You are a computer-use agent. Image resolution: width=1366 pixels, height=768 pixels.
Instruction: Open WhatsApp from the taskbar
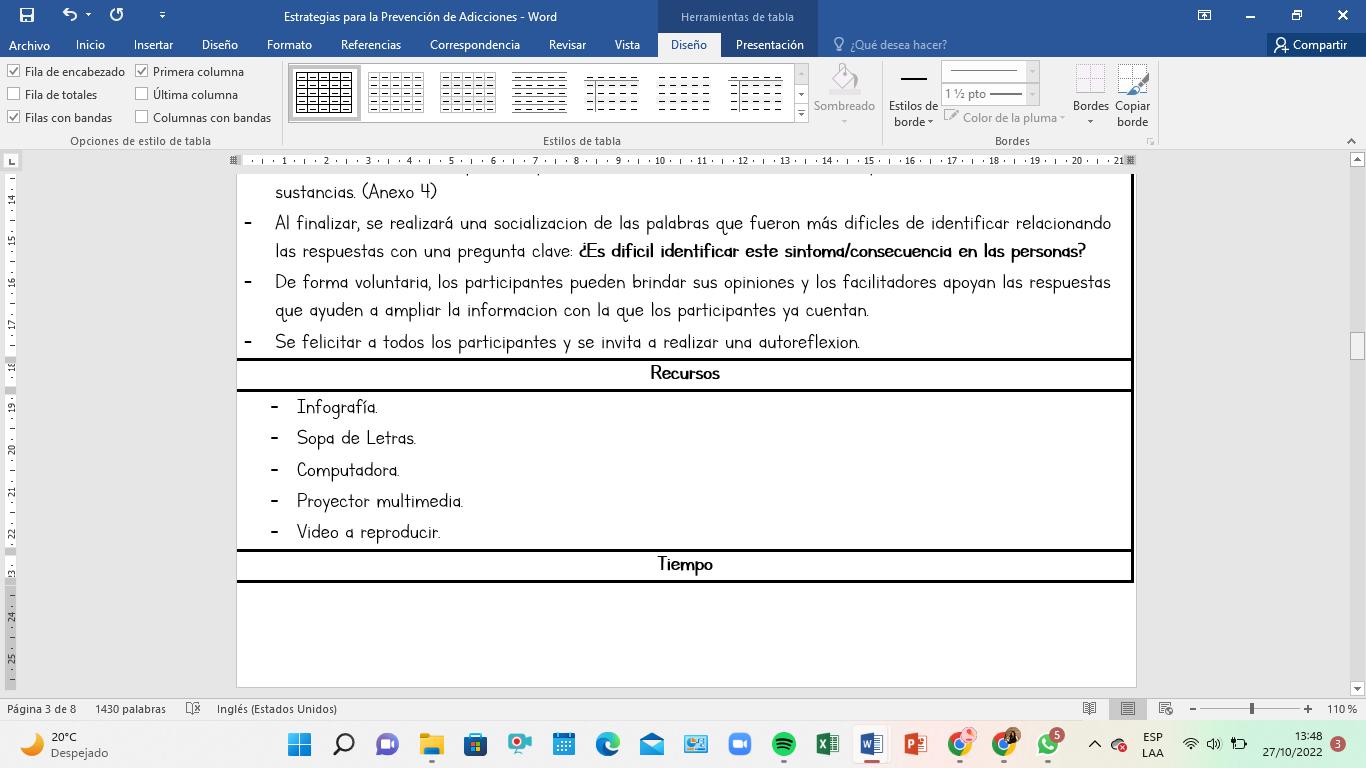[1047, 744]
